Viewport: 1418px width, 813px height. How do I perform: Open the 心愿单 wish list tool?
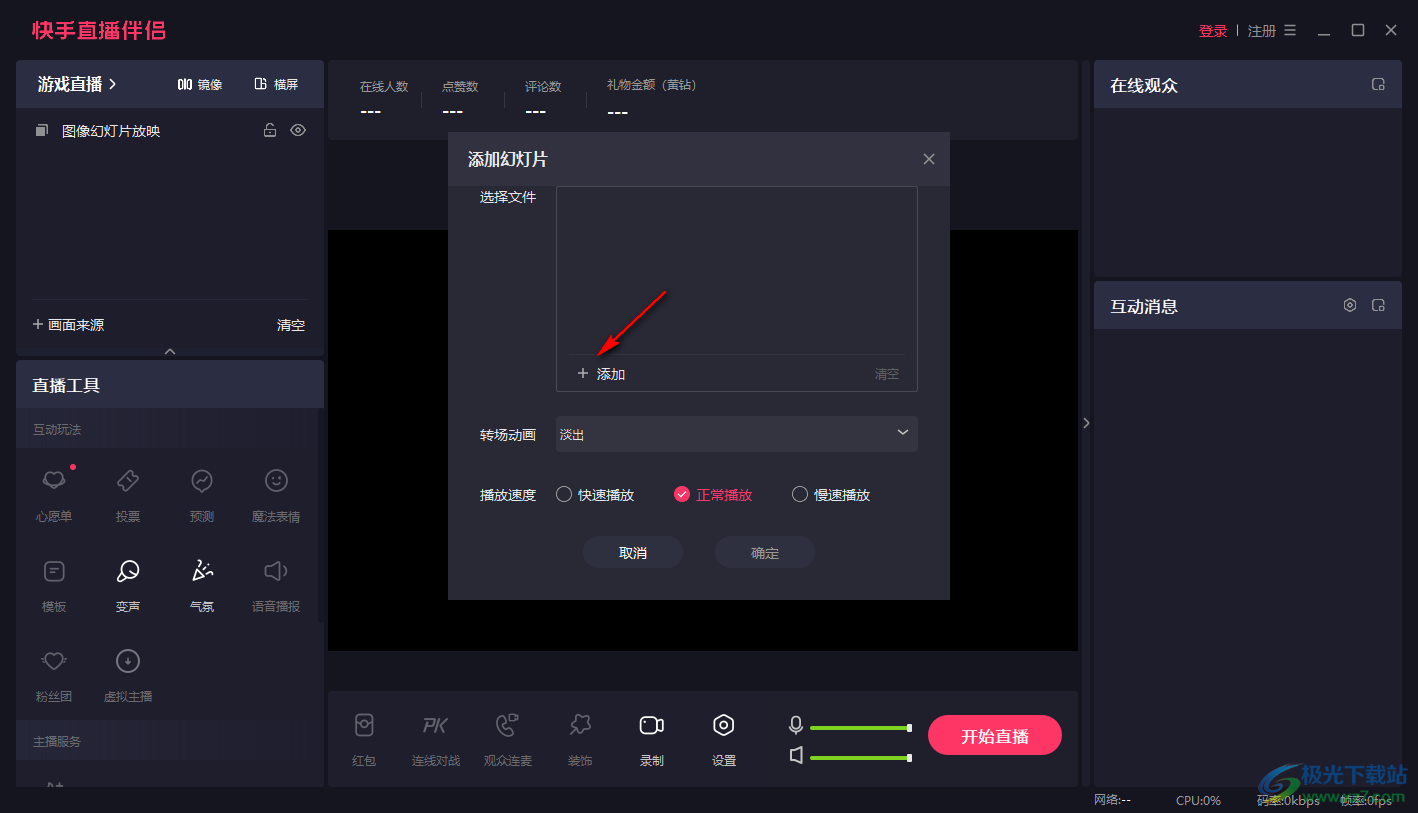tap(54, 494)
